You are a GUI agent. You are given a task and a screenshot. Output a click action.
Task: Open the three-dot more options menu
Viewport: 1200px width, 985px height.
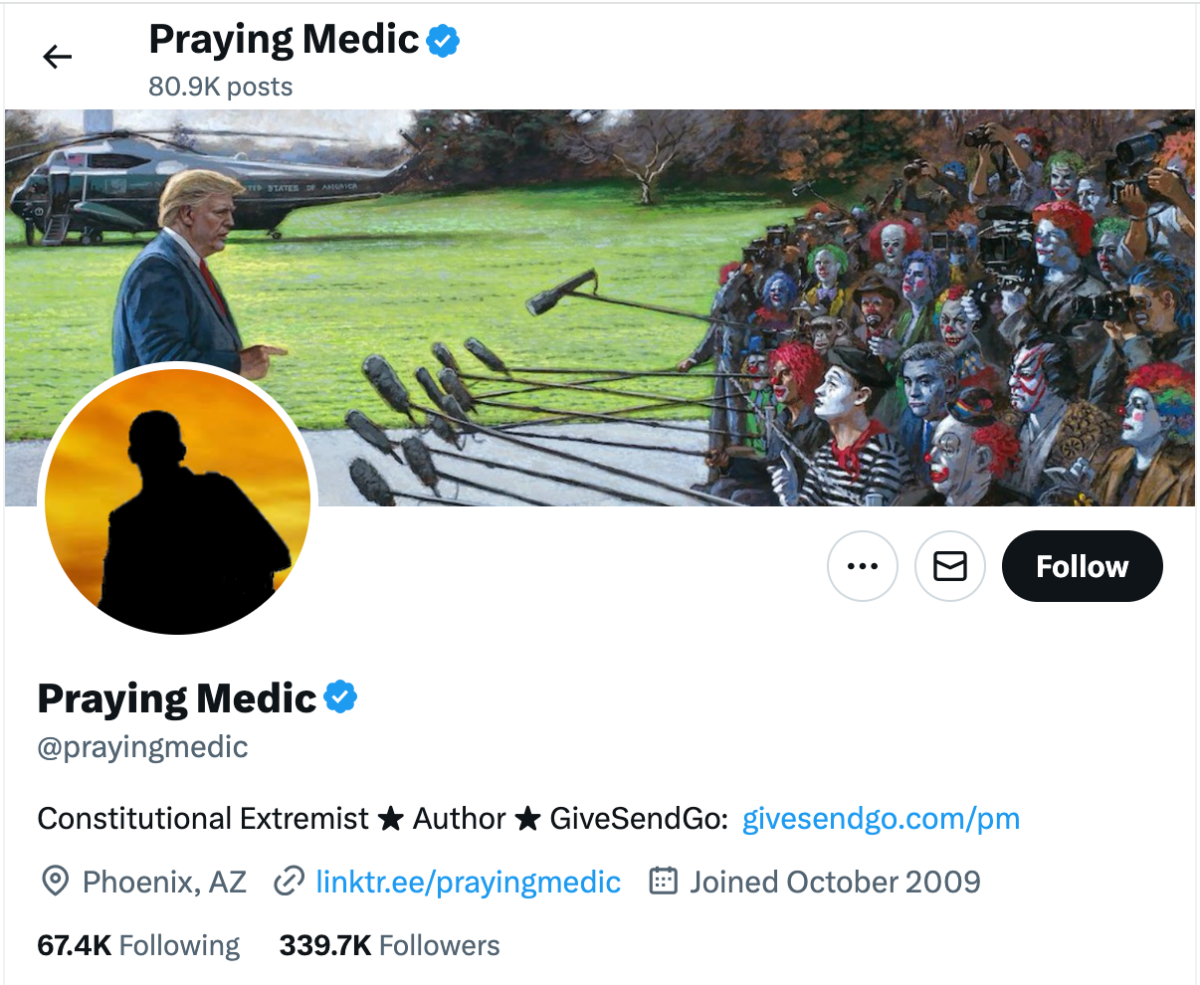tap(862, 566)
